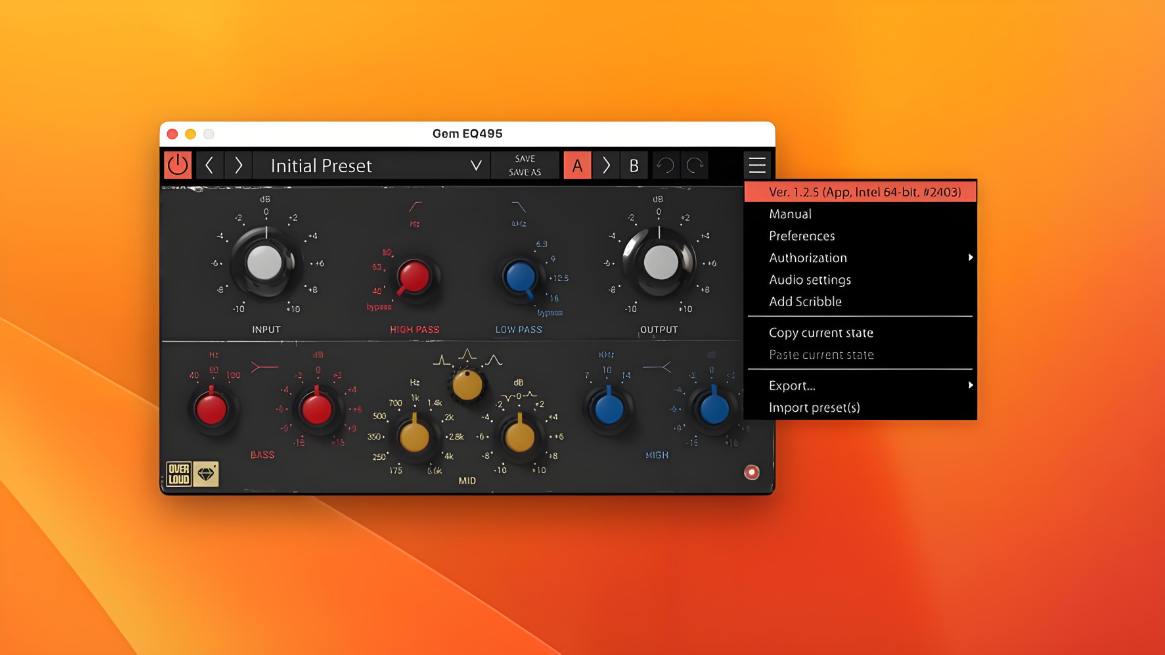Click the INPUT gain knob
This screenshot has width=1165, height=655.
click(x=265, y=263)
